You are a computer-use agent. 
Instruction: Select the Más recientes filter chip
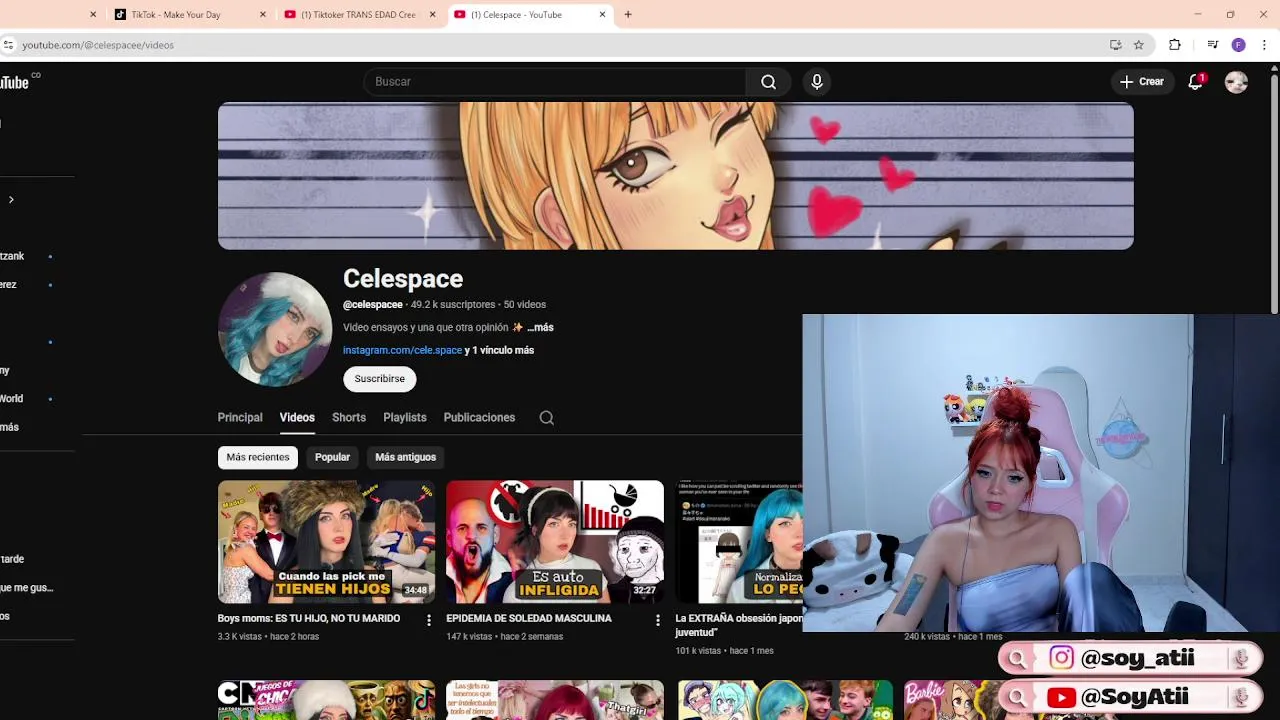258,457
